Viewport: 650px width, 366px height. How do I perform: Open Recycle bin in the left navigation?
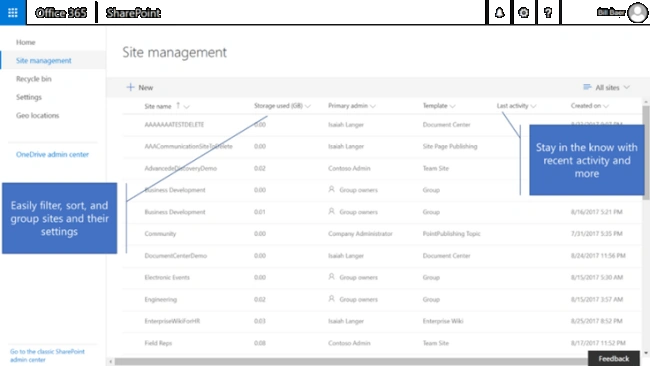34,79
